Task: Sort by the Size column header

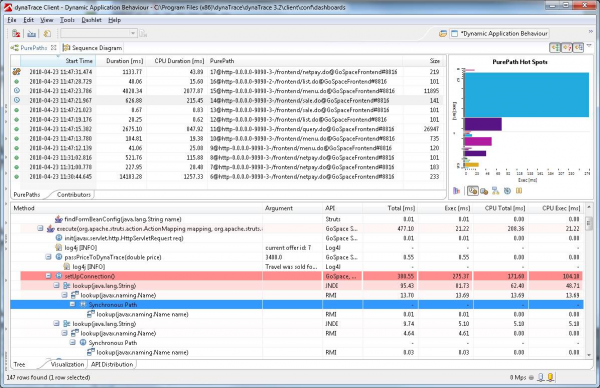Action: (x=423, y=61)
